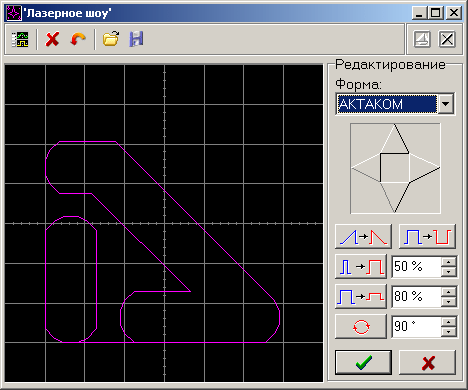Increase the 90 ° angle with up arrow
The height and width of the screenshot is (390, 468).
[449, 321]
